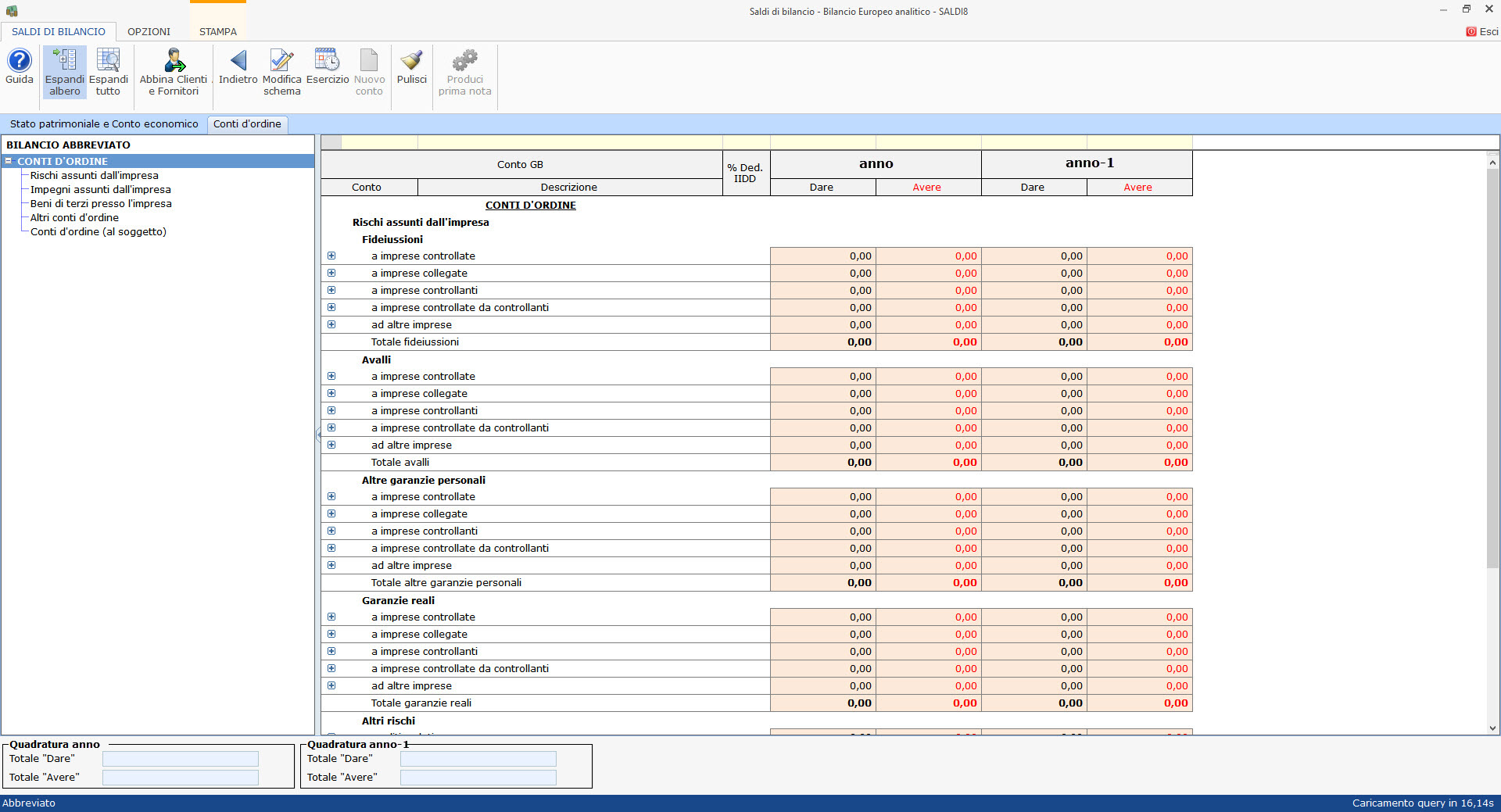This screenshot has width=1501, height=812.
Task: Select 'Impegni assunti dall'impresa' in tree
Action: point(100,189)
